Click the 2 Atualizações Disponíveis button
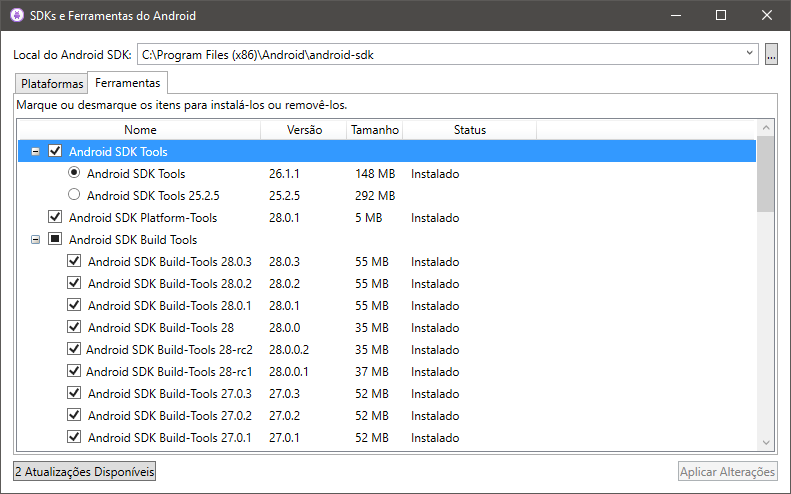This screenshot has height=494, width=791. (84, 471)
